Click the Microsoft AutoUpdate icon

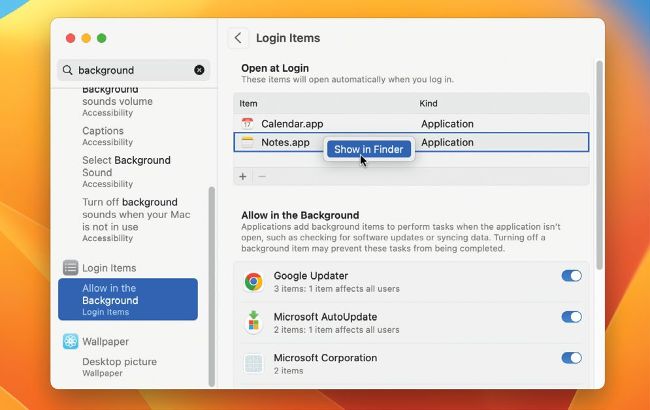pyautogui.click(x=253, y=323)
